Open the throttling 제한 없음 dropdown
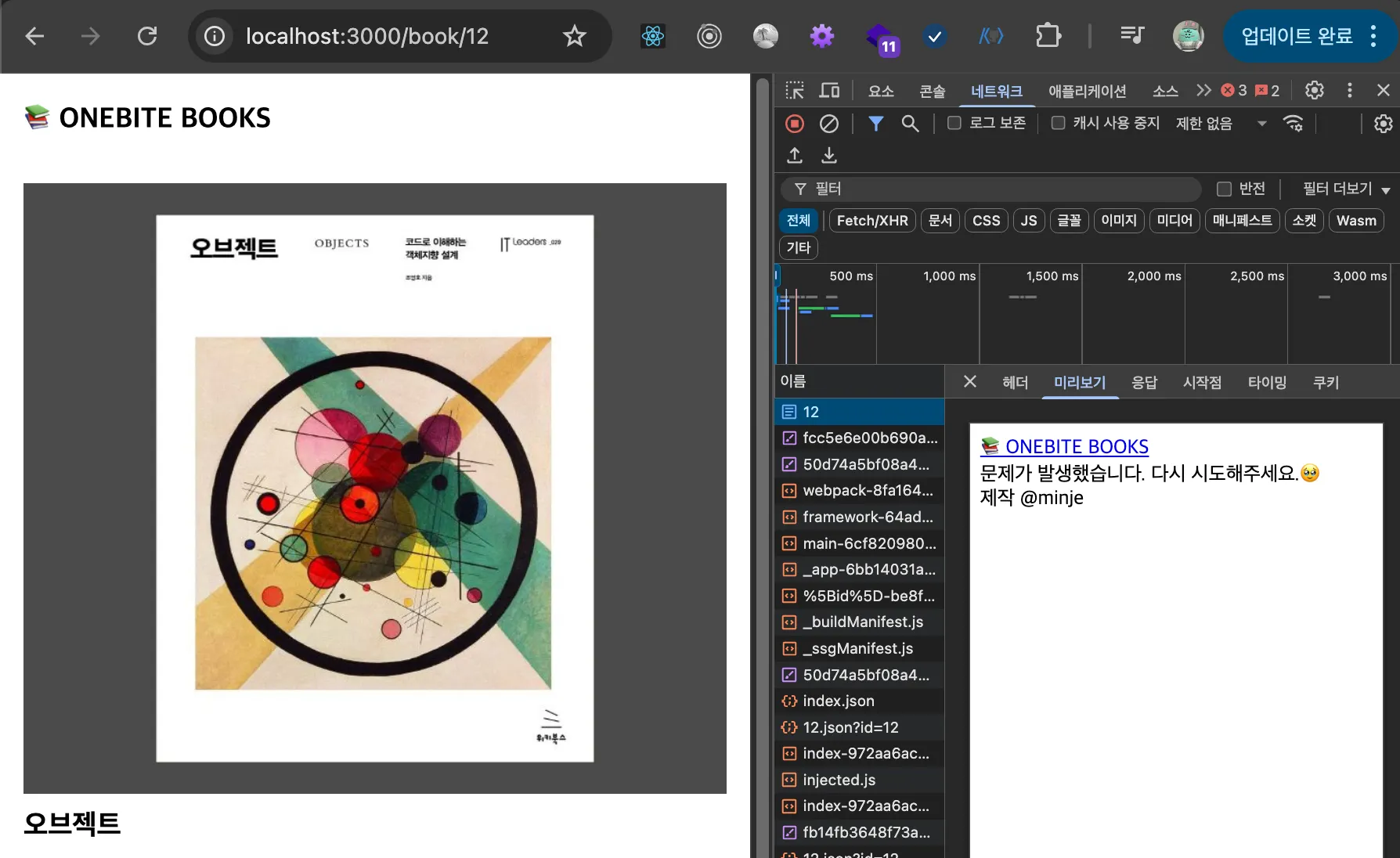1400x858 pixels. [1221, 124]
